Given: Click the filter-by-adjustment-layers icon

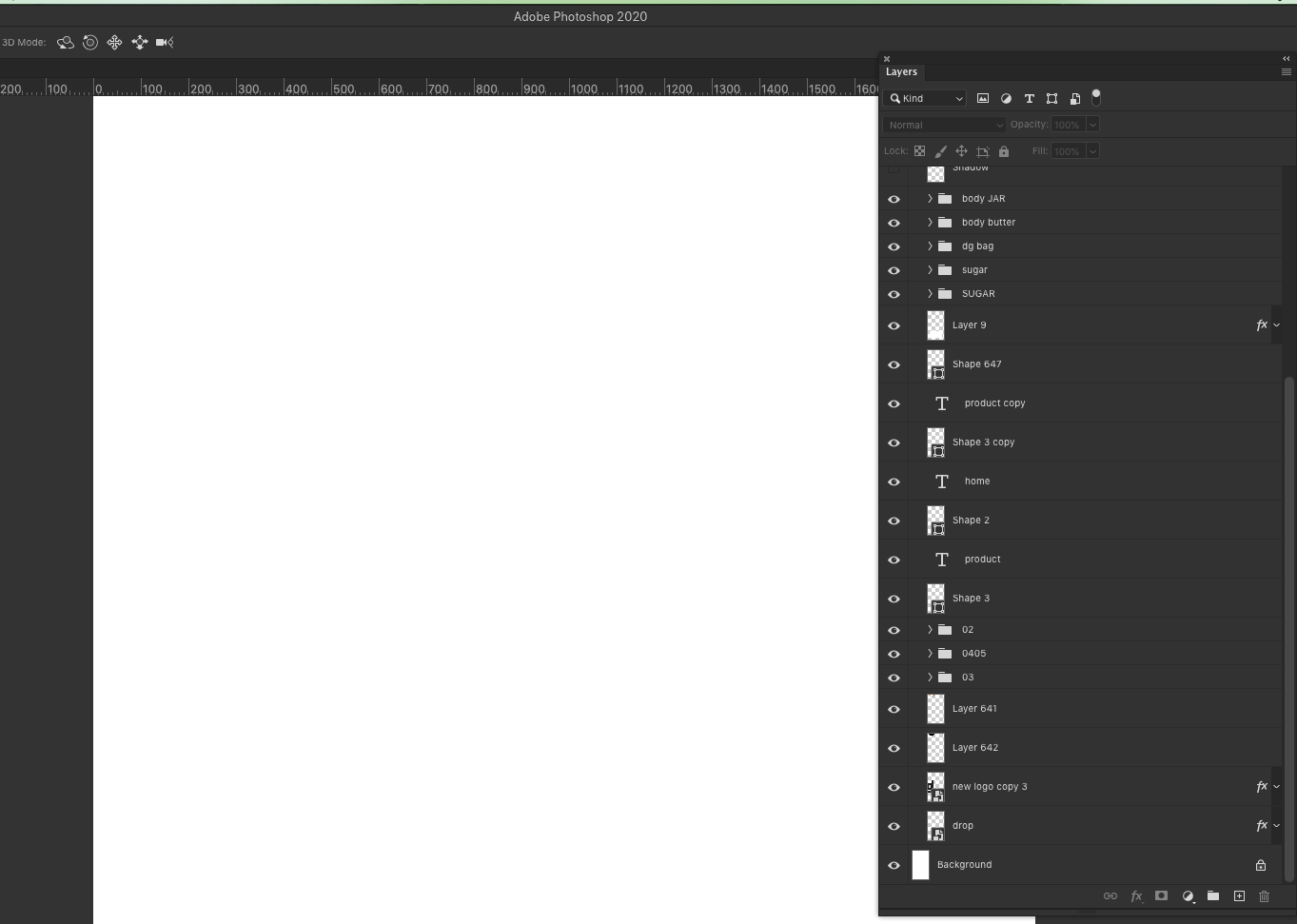Looking at the screenshot, I should [1007, 98].
